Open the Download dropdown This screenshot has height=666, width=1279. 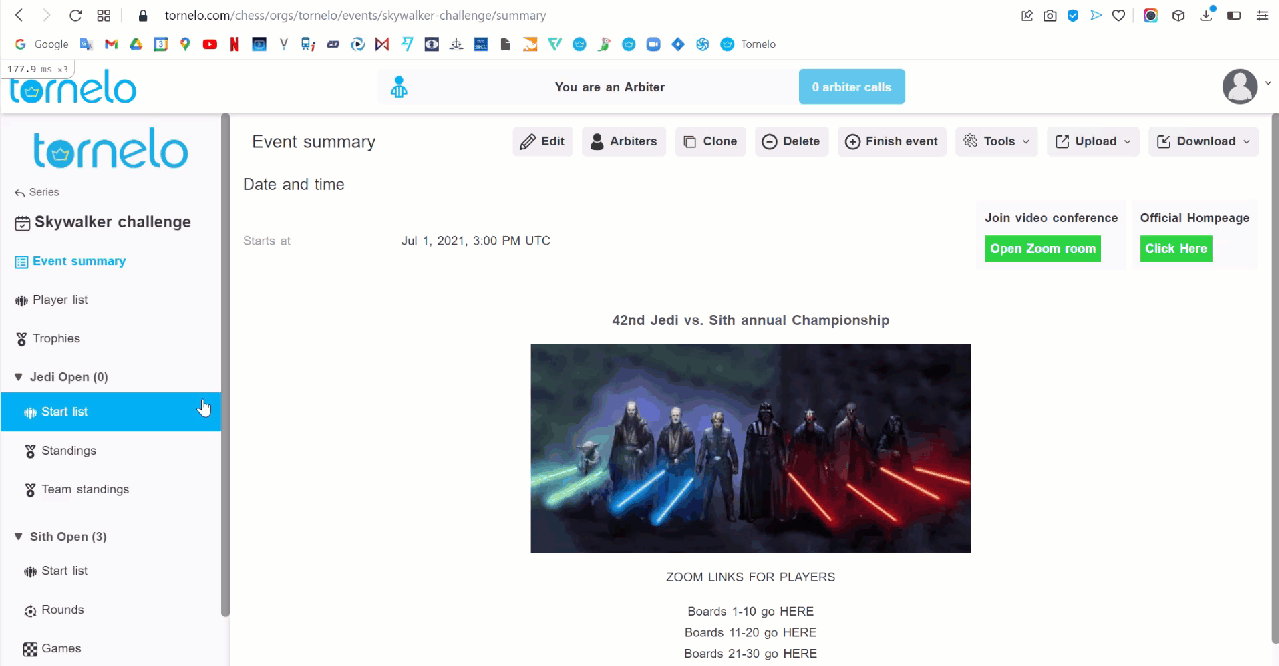tap(1203, 142)
